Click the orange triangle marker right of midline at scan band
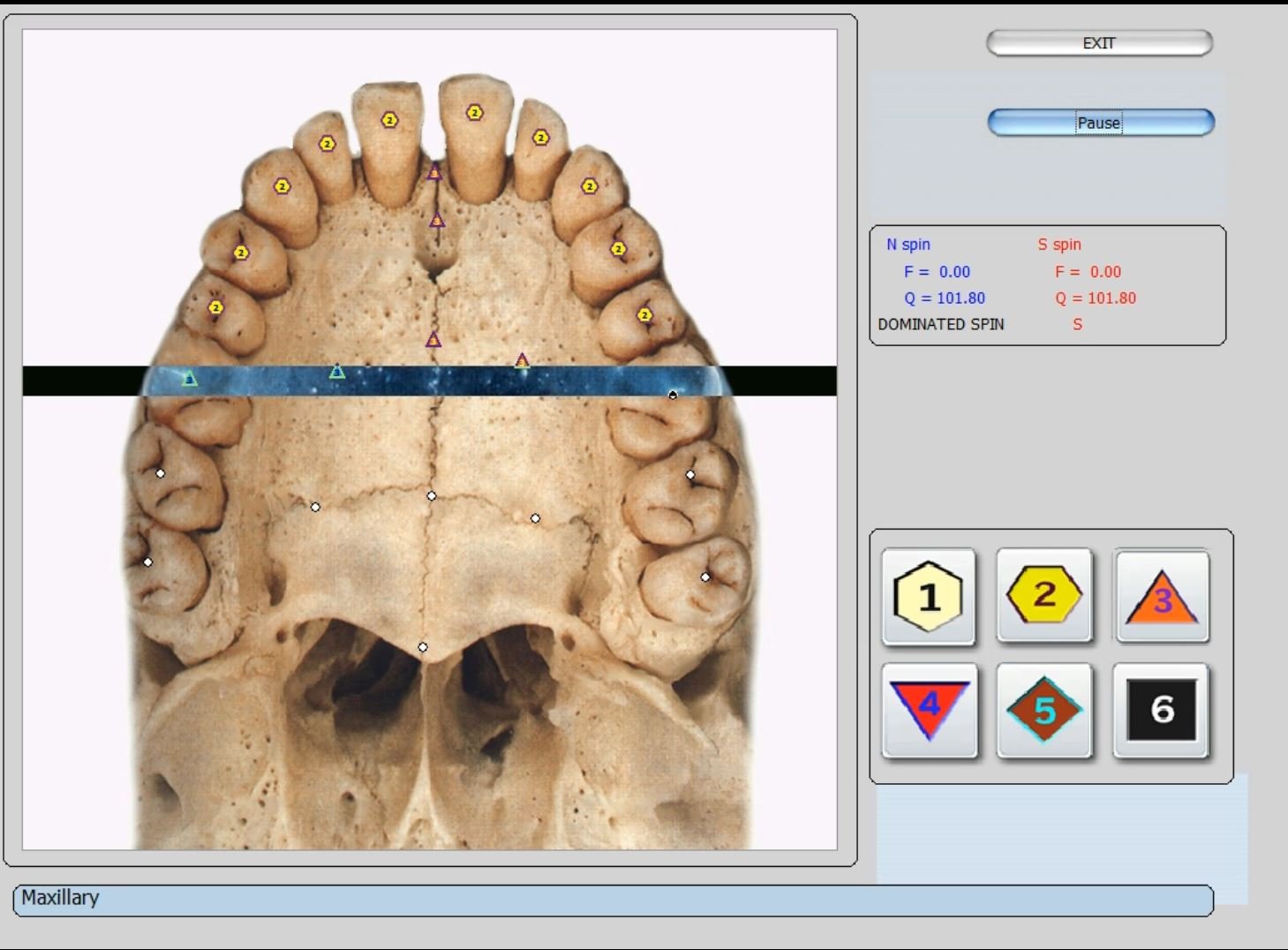This screenshot has width=1288, height=950. [x=522, y=360]
